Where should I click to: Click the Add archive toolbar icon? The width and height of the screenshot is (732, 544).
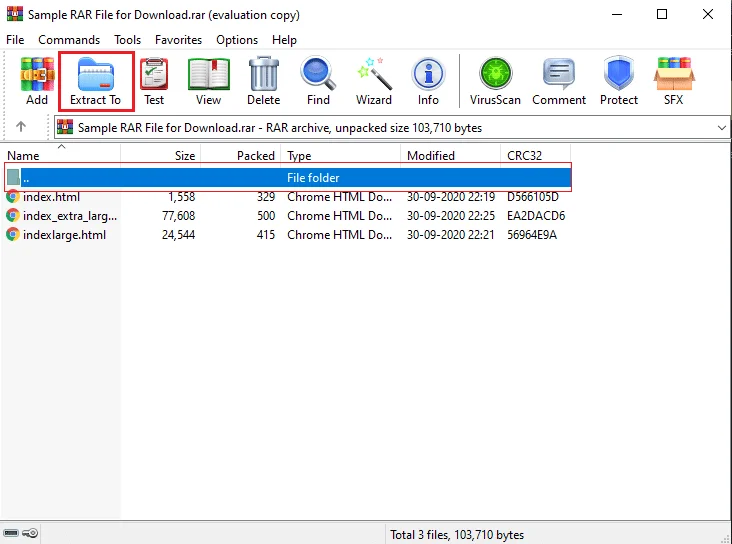click(x=37, y=74)
